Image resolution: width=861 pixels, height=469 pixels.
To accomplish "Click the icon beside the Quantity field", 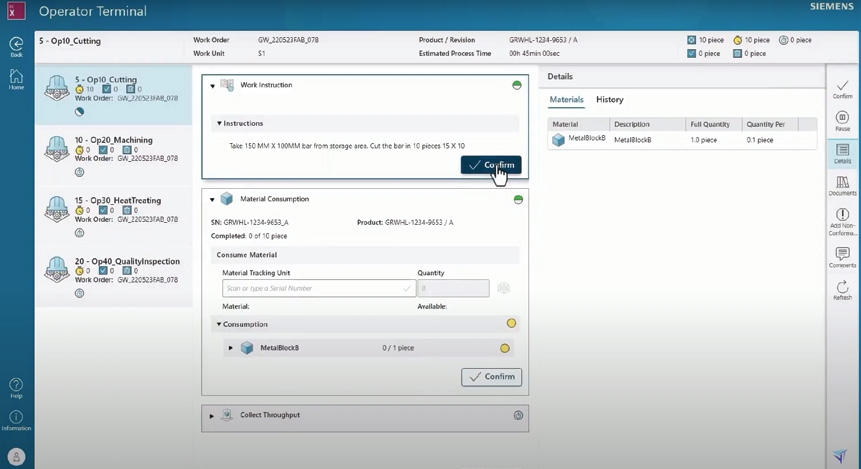I will pyautogui.click(x=504, y=288).
